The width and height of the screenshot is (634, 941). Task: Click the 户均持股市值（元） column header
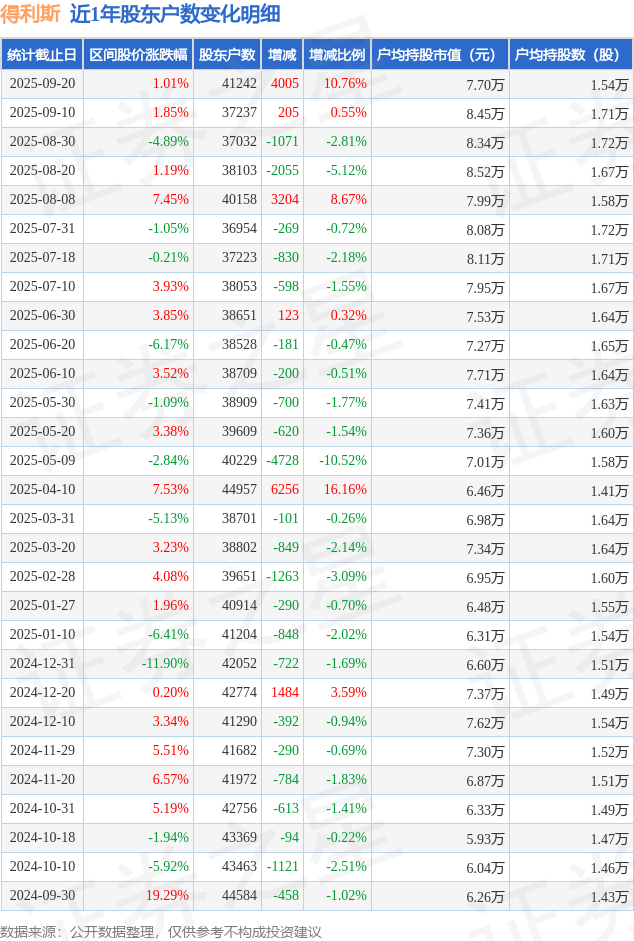click(x=440, y=55)
